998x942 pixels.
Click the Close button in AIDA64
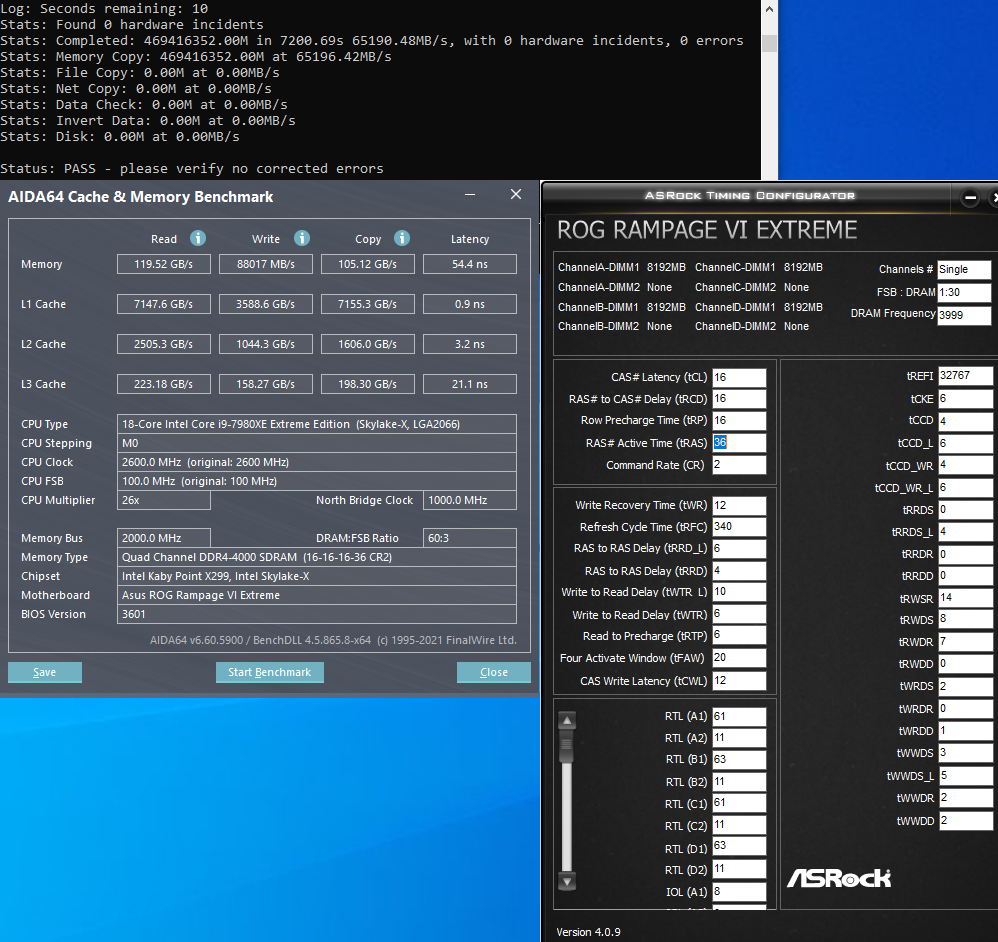click(494, 672)
